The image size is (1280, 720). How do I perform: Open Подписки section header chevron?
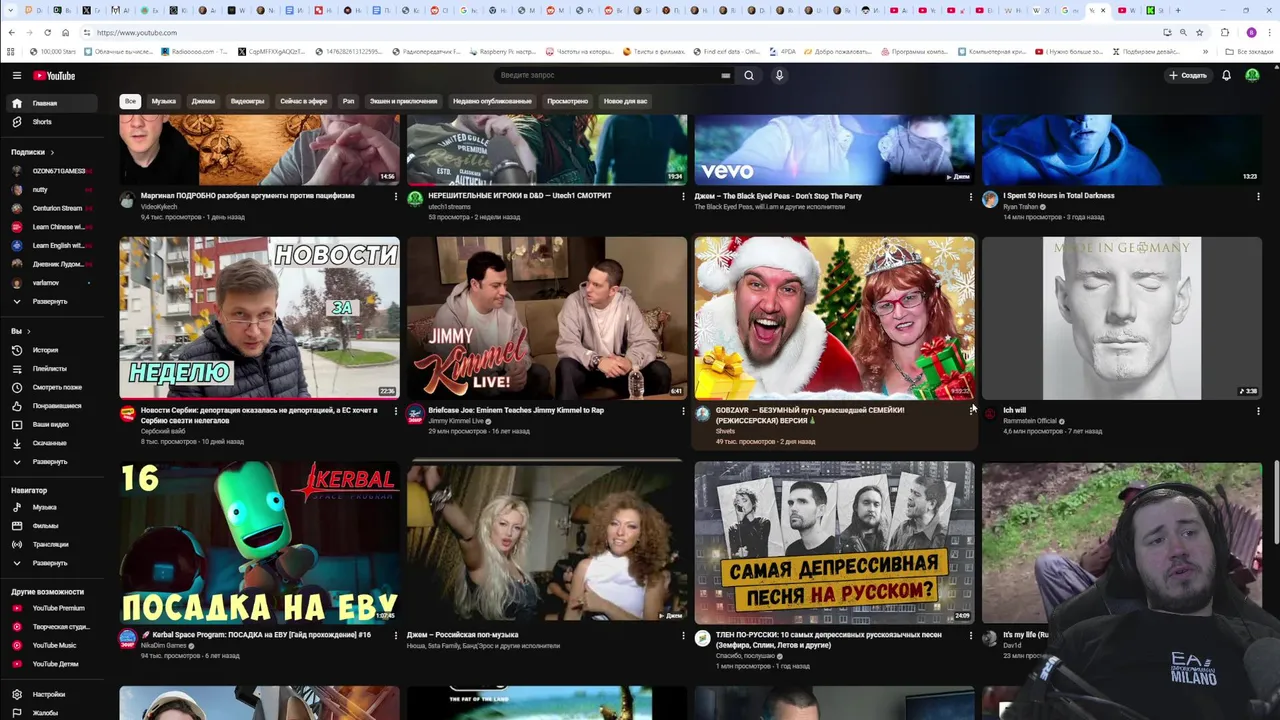click(x=52, y=152)
